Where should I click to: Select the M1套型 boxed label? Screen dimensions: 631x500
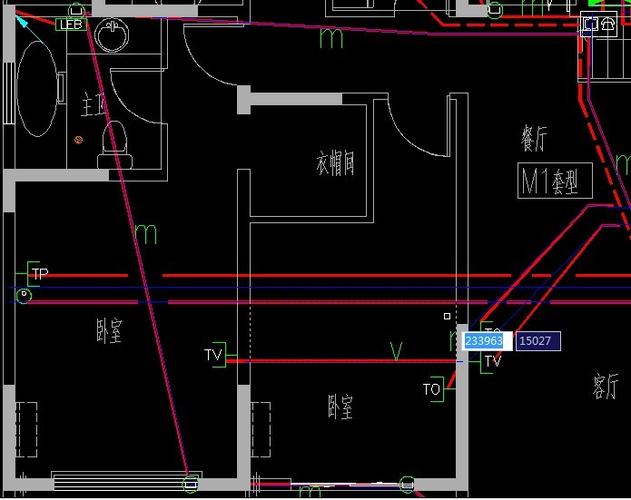click(x=555, y=181)
